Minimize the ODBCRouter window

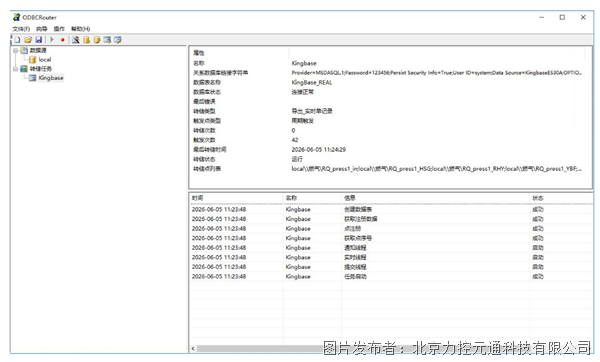pyautogui.click(x=541, y=17)
